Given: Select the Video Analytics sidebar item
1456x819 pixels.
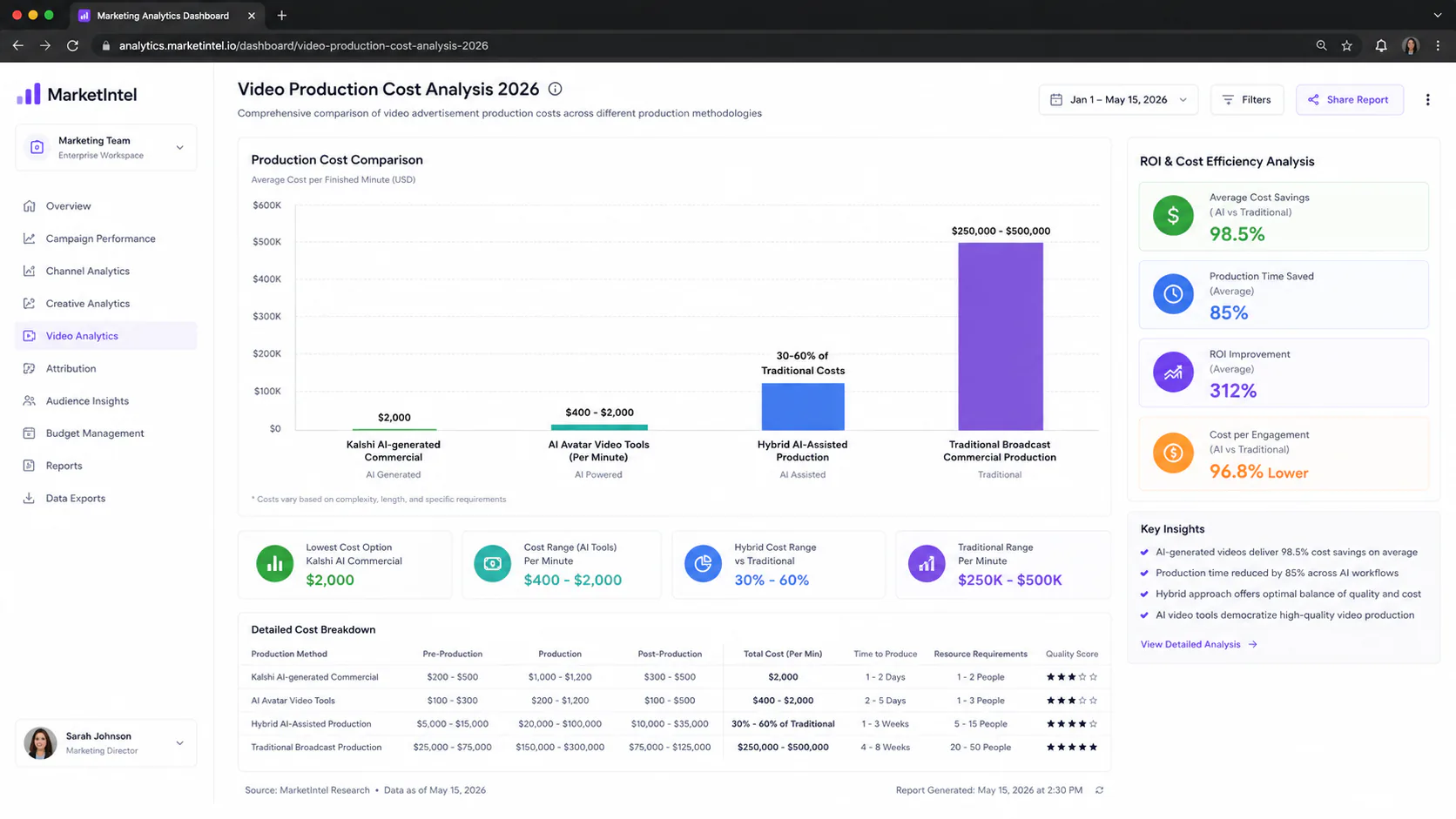Looking at the screenshot, I should tap(106, 336).
